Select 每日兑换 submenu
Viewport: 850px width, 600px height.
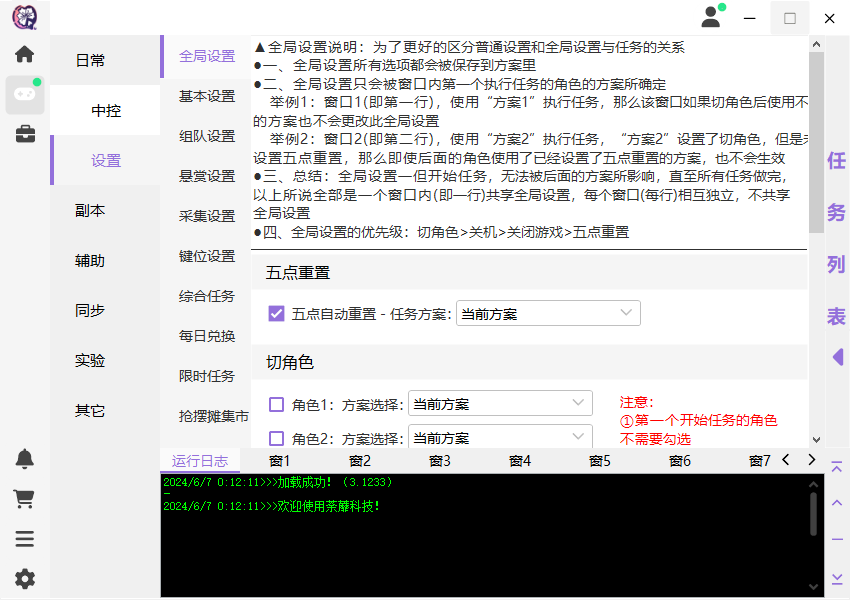207,336
